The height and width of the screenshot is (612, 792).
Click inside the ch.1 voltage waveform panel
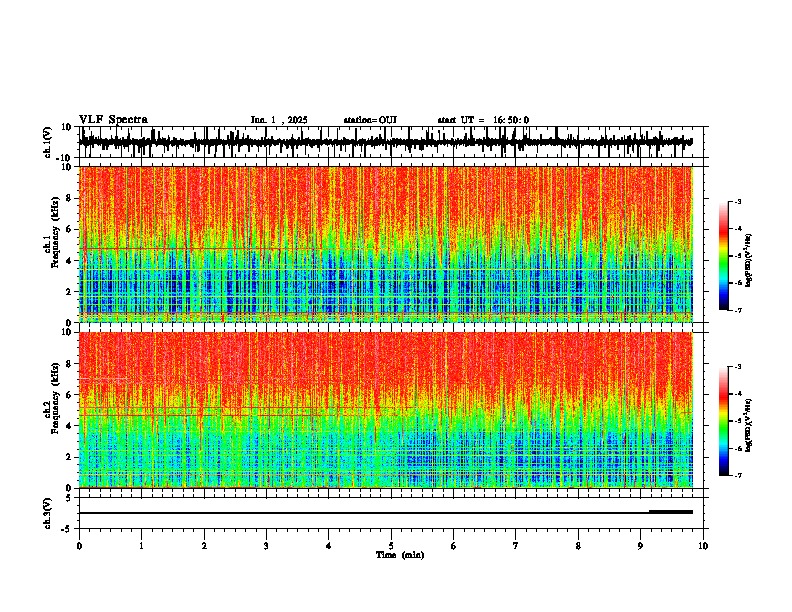pyautogui.click(x=393, y=142)
